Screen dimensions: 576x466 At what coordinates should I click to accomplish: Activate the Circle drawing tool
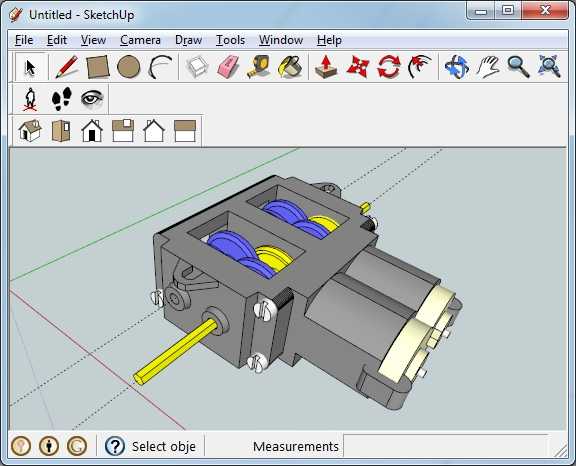[129, 67]
